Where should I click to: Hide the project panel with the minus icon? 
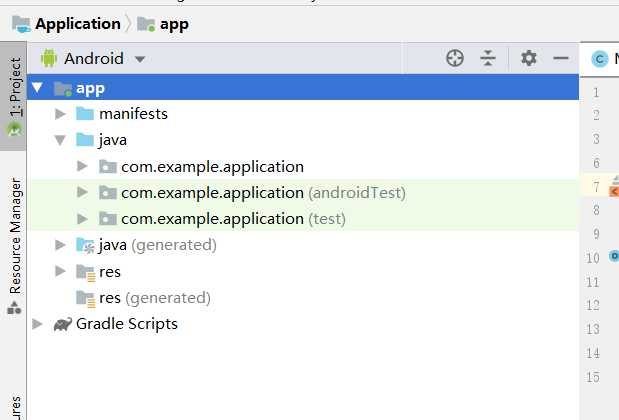(x=561, y=58)
